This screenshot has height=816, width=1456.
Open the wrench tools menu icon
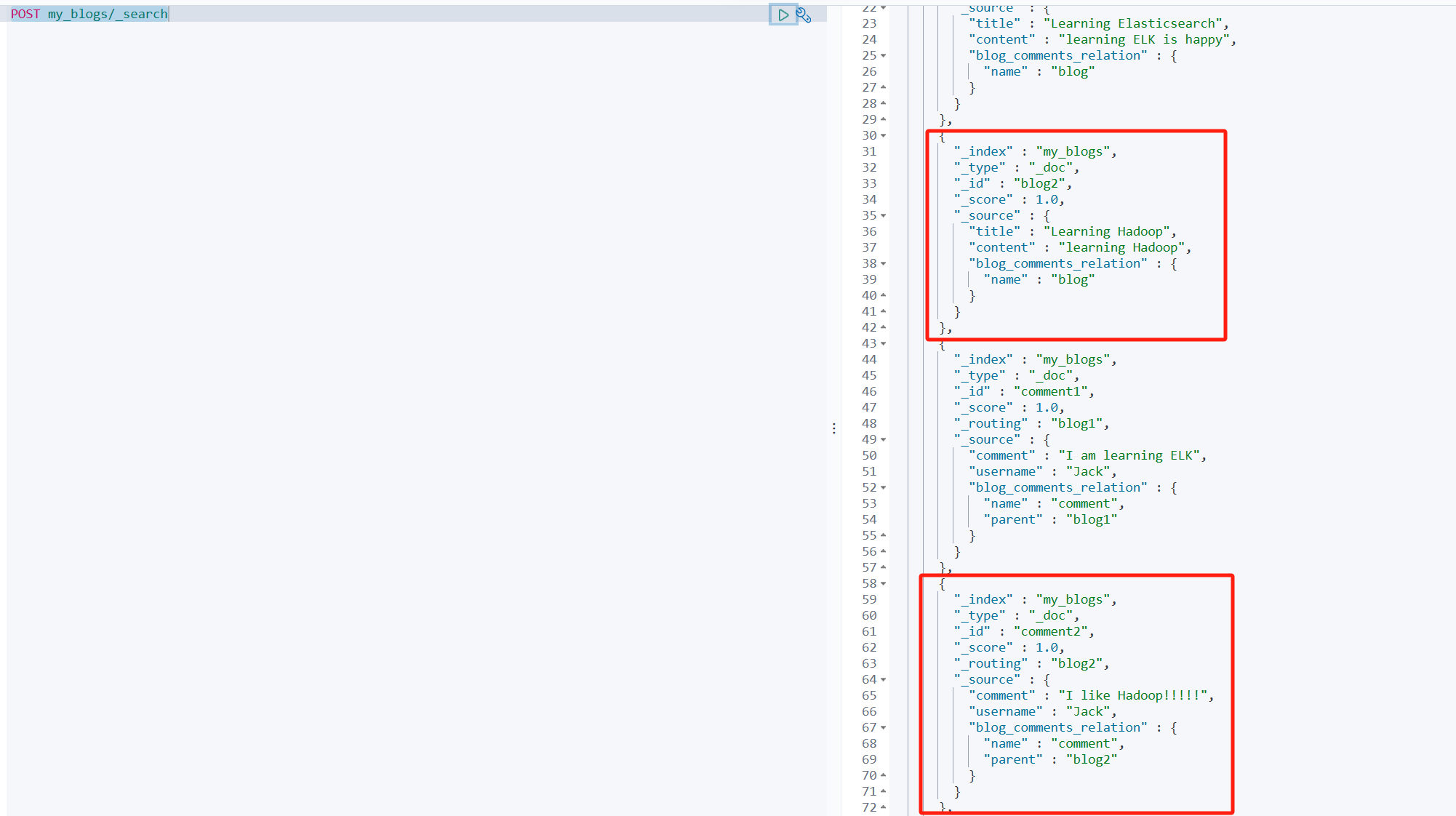(x=804, y=15)
